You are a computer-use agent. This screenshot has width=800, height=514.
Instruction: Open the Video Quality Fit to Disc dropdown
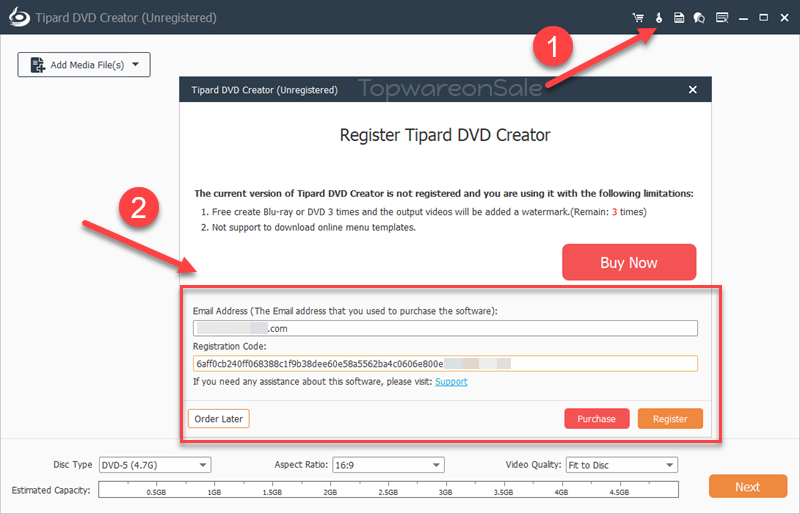click(622, 465)
